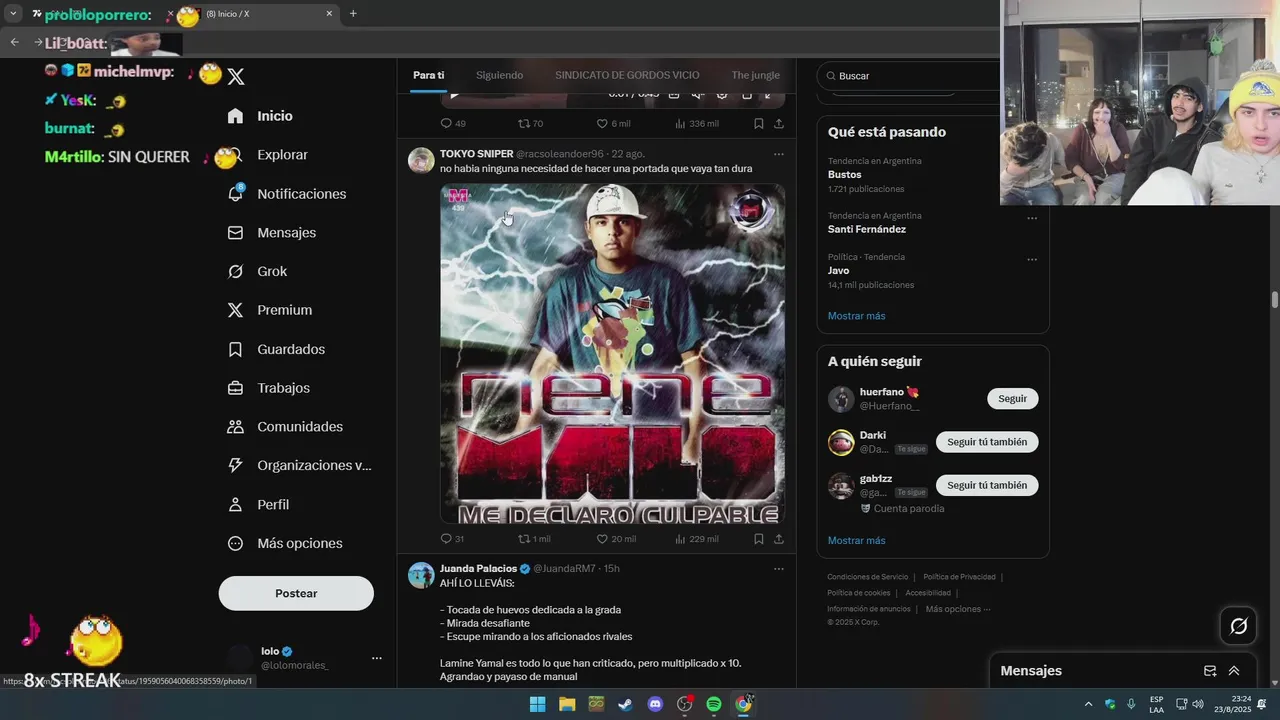
Task: Switch to Siguiendo tab
Action: (499, 75)
